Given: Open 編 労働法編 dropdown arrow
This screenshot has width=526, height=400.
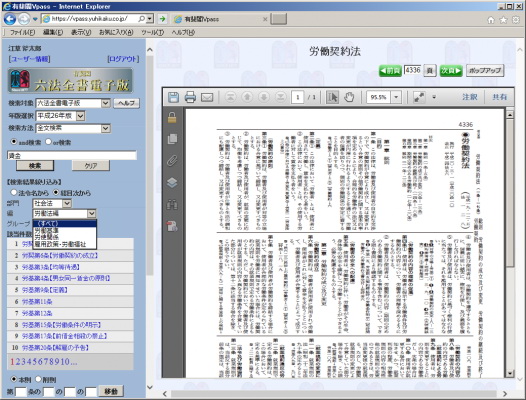Looking at the screenshot, I should coord(92,213).
